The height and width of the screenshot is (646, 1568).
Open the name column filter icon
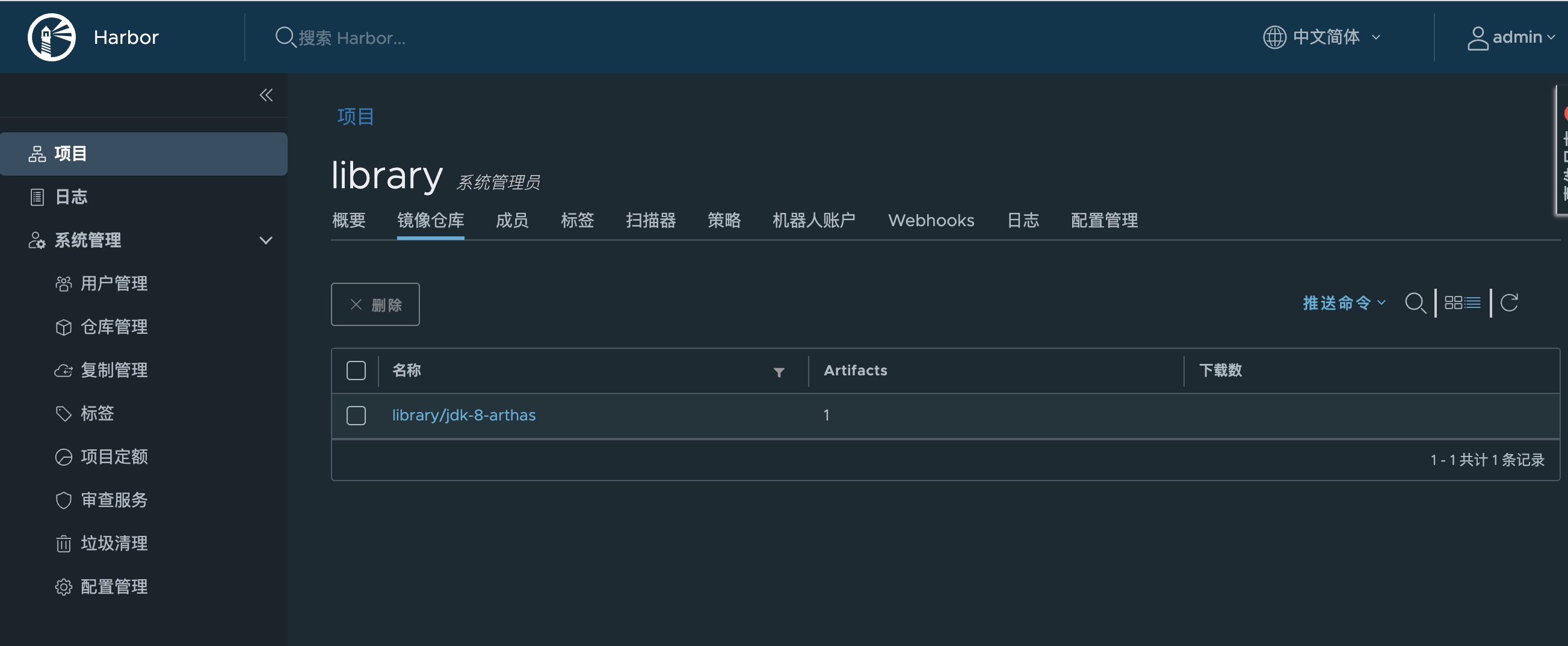pos(779,372)
